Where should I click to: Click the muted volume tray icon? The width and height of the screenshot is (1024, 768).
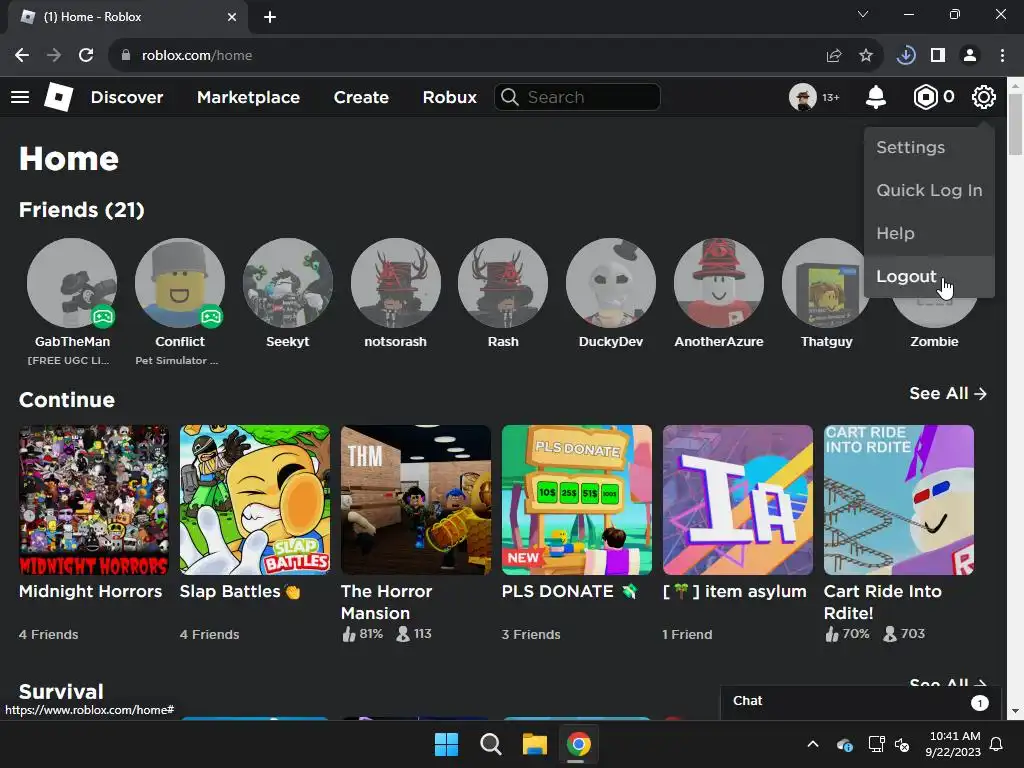903,744
